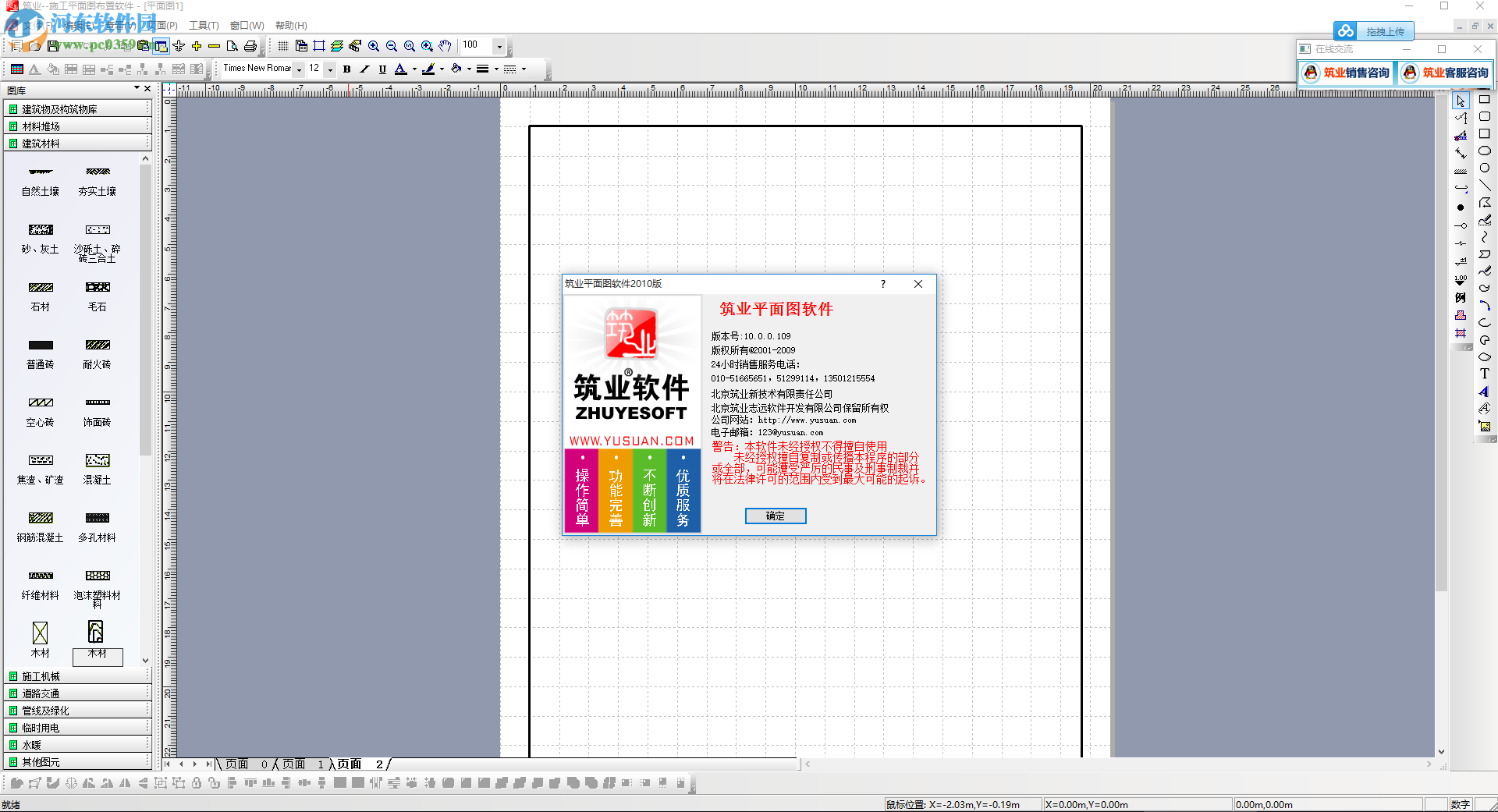This screenshot has height=812, width=1498.
Task: Open the font size 12 dropdown
Action: coord(330,69)
